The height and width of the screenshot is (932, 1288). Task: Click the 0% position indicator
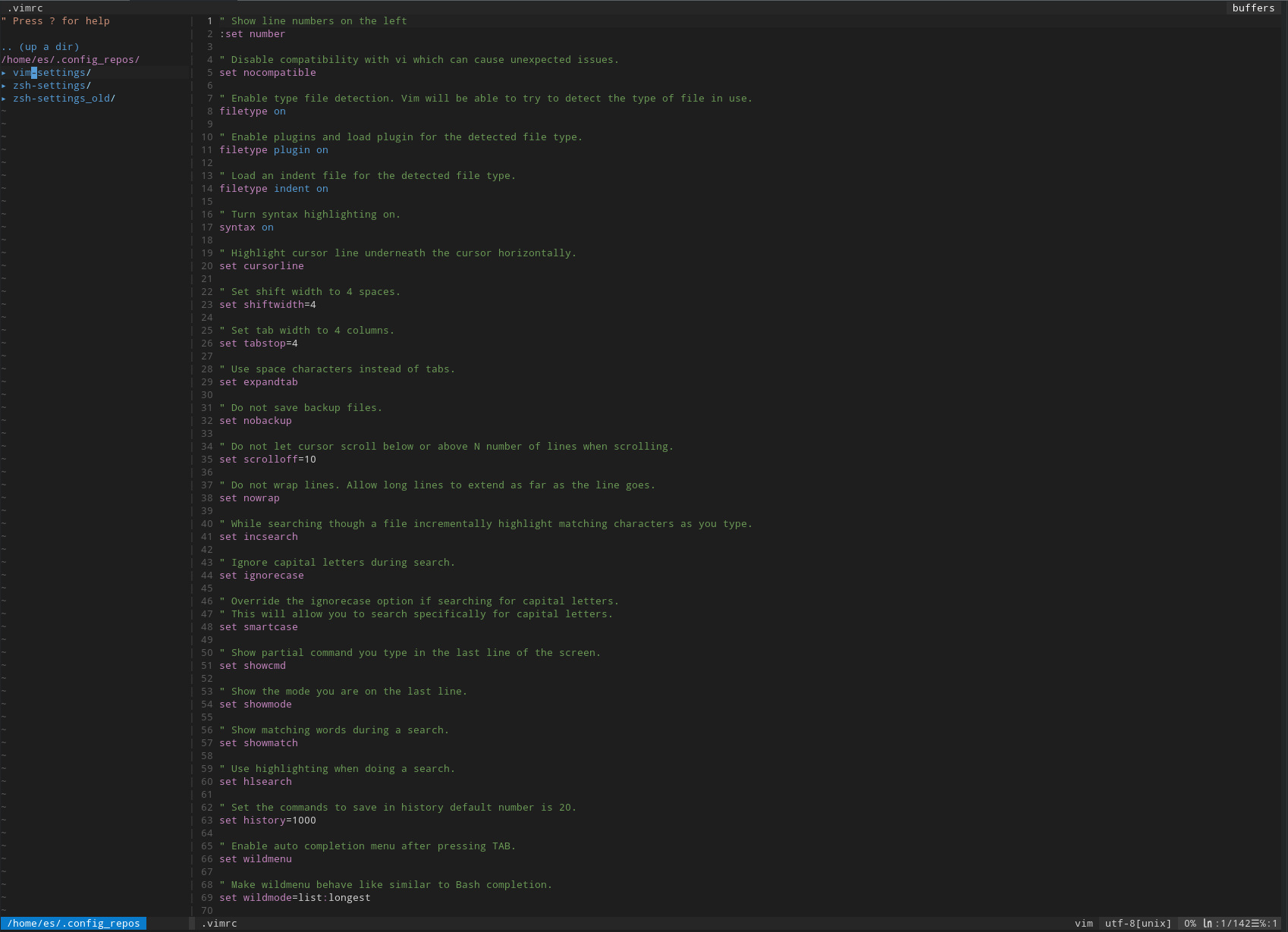[x=1189, y=924]
